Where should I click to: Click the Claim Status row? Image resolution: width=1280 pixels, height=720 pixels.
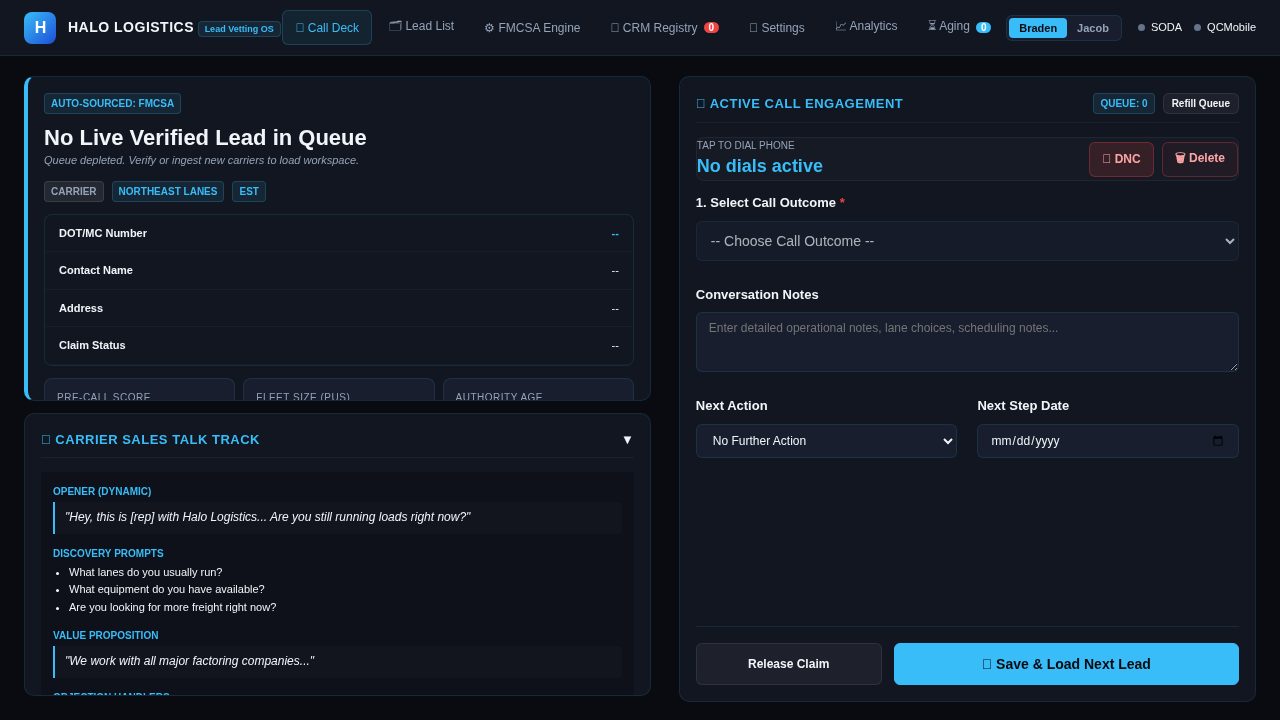[339, 345]
